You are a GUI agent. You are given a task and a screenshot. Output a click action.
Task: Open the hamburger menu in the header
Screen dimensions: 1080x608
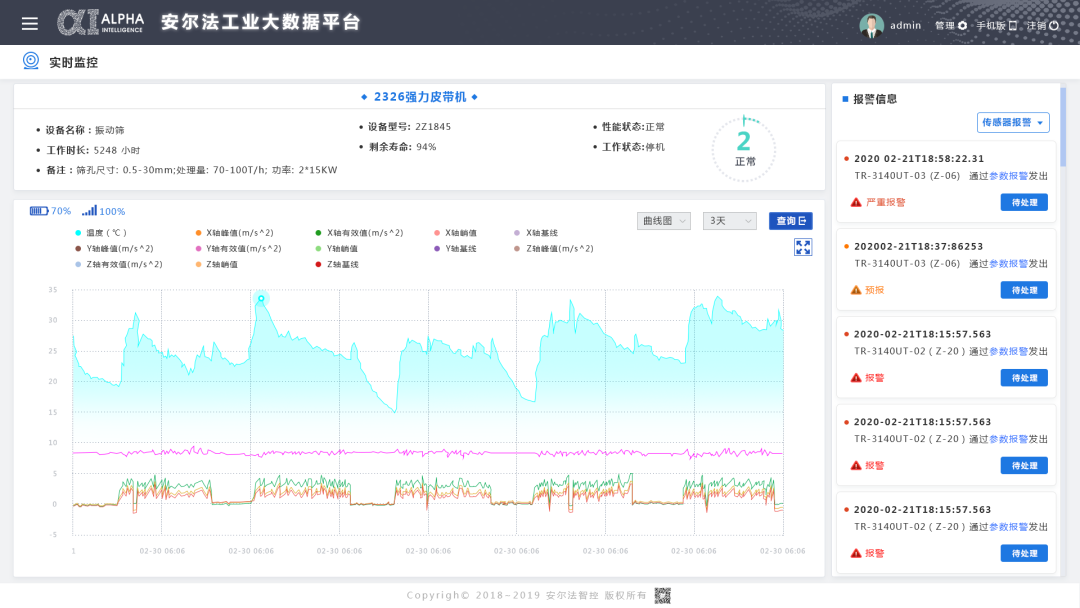pyautogui.click(x=30, y=23)
